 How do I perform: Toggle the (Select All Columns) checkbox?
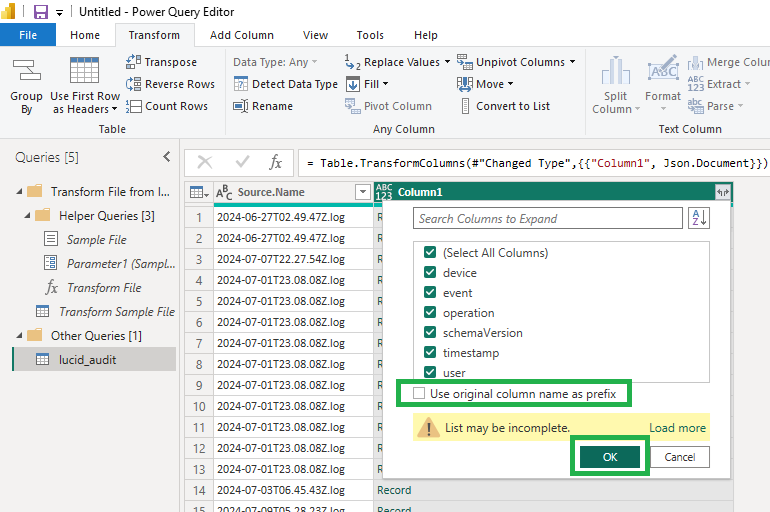point(430,252)
